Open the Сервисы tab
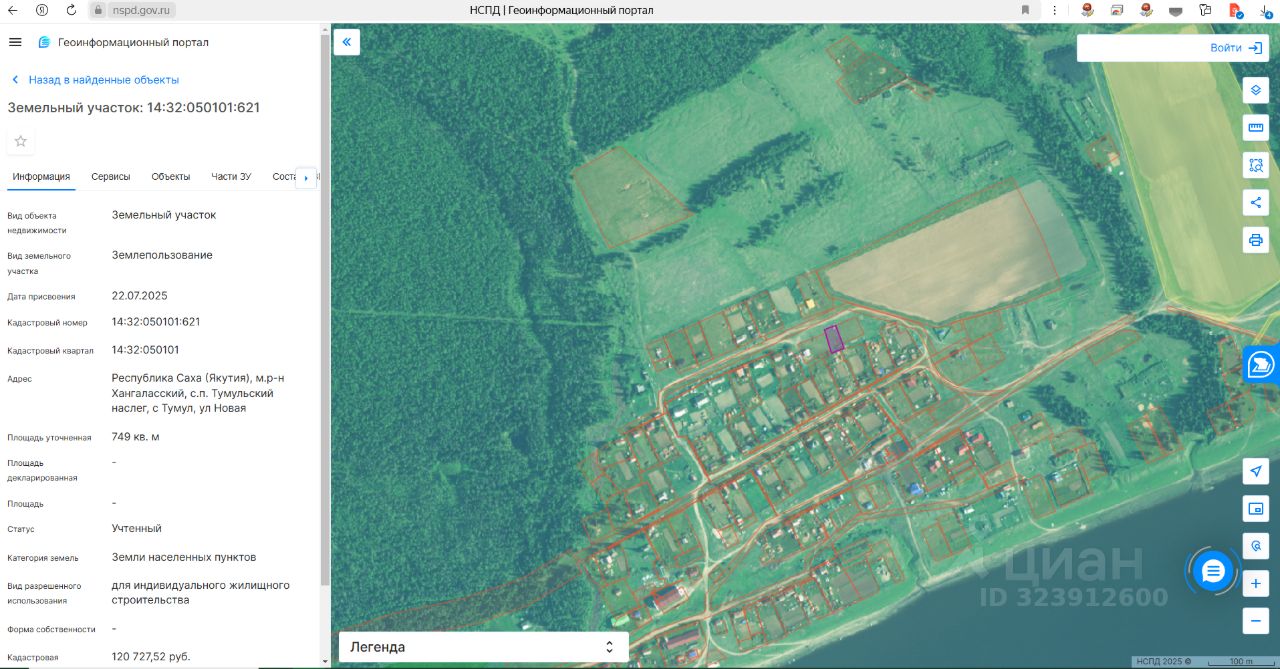 click(x=111, y=177)
